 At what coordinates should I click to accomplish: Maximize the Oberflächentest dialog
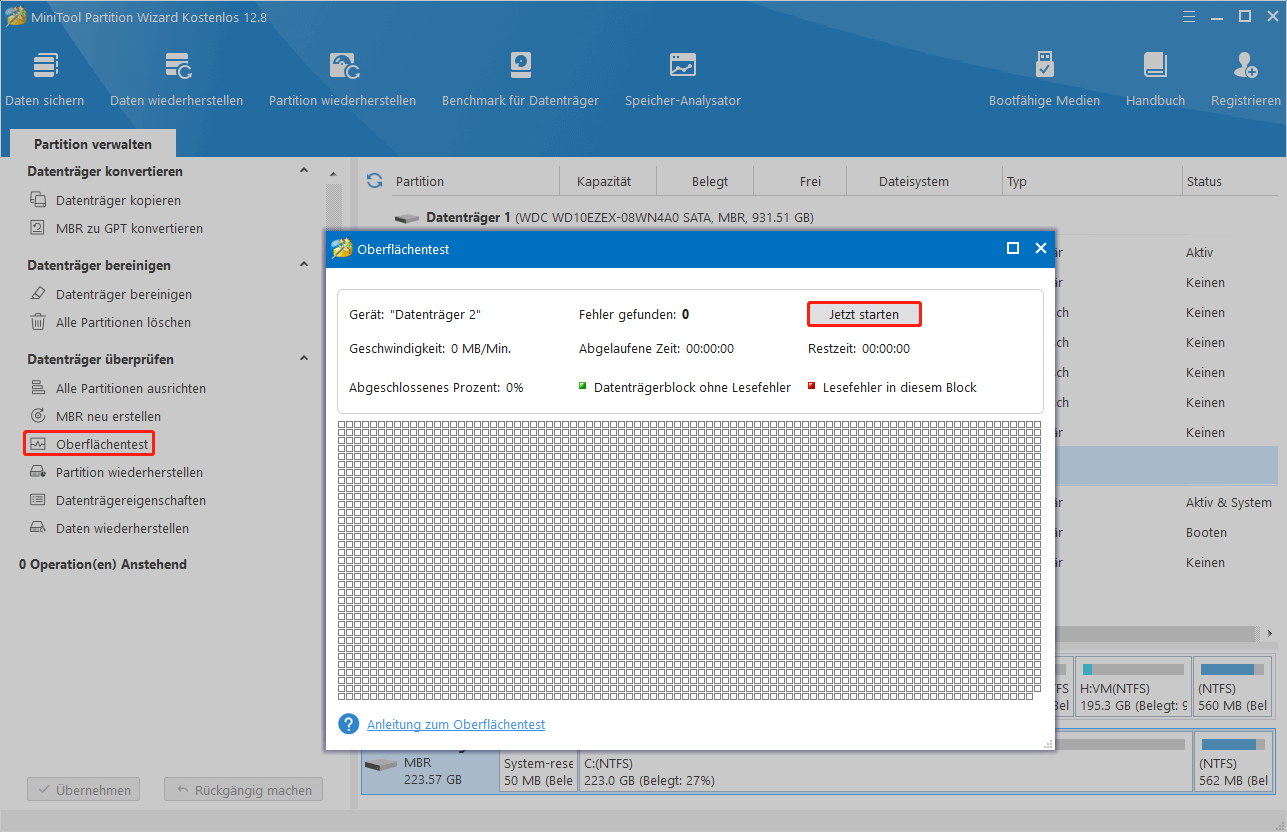(1012, 248)
